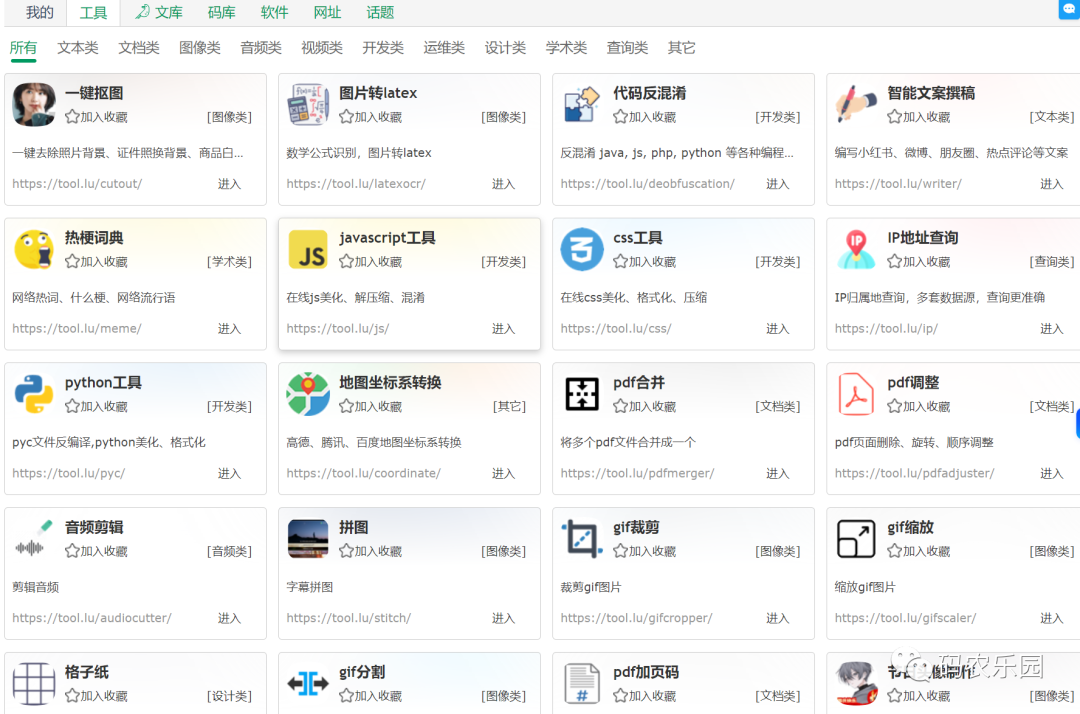This screenshot has height=714, width=1080.
Task: Click the [其它] tag on 地图坐标系转换
Action: tap(509, 406)
